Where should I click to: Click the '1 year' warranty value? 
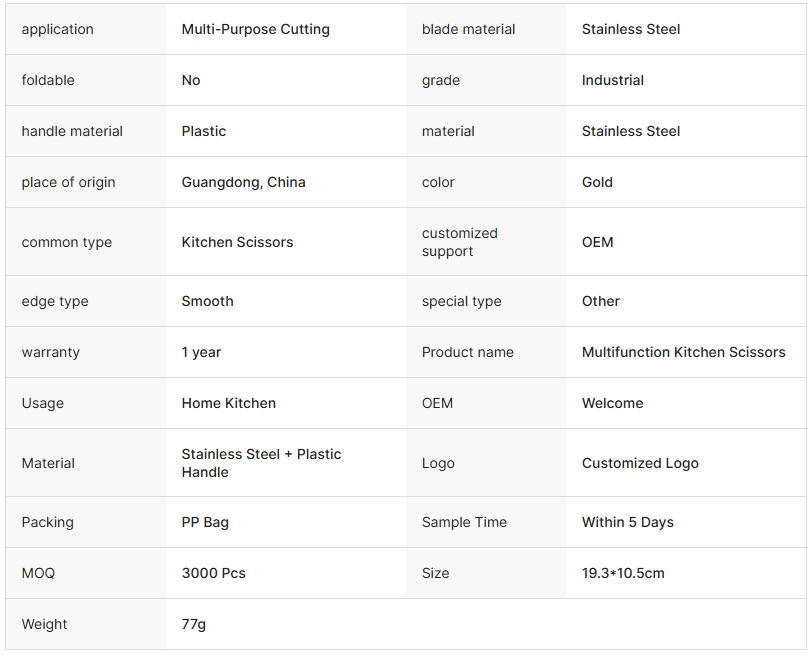click(x=201, y=352)
